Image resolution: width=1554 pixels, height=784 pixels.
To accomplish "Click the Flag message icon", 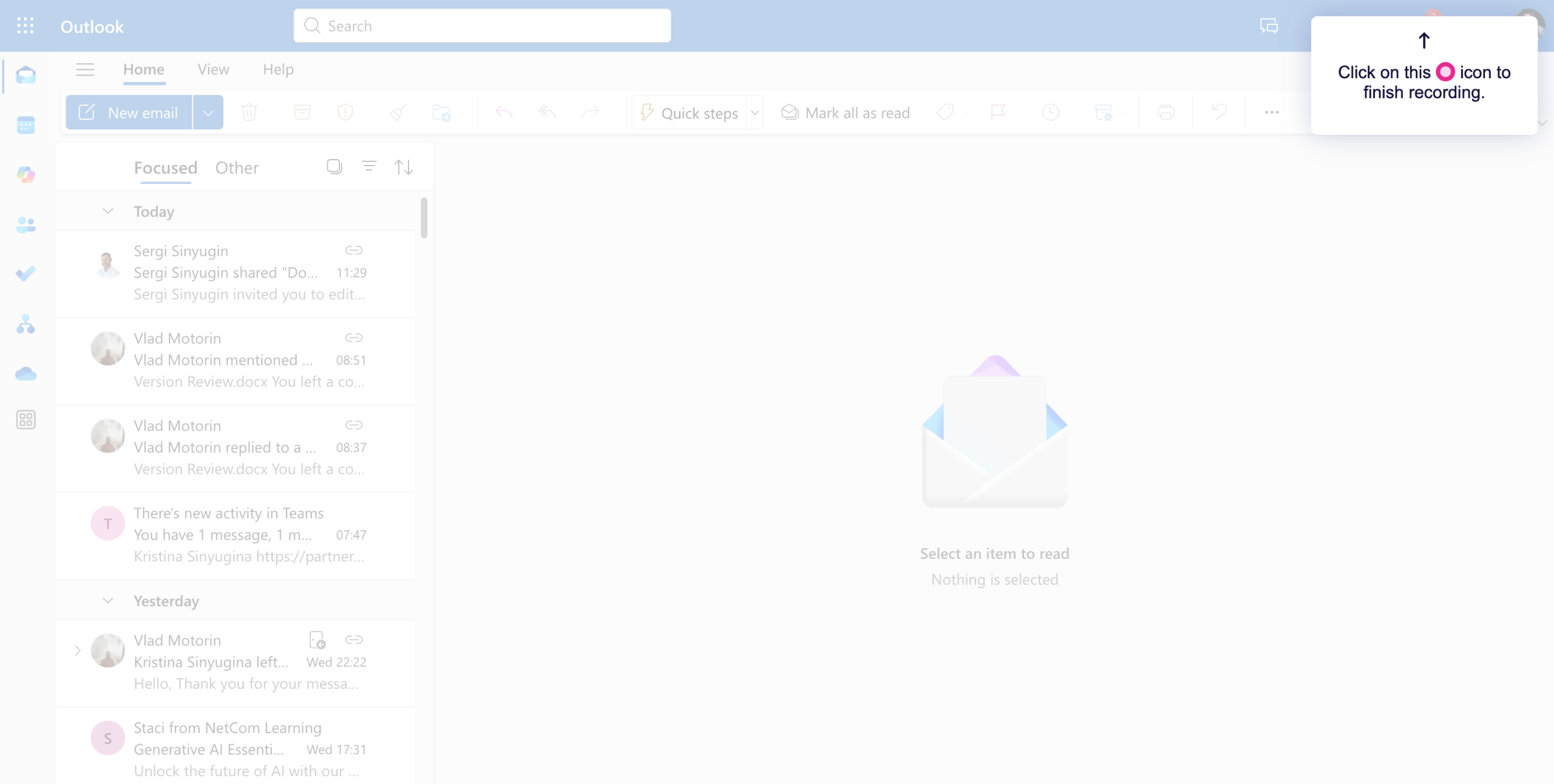I will tap(997, 112).
